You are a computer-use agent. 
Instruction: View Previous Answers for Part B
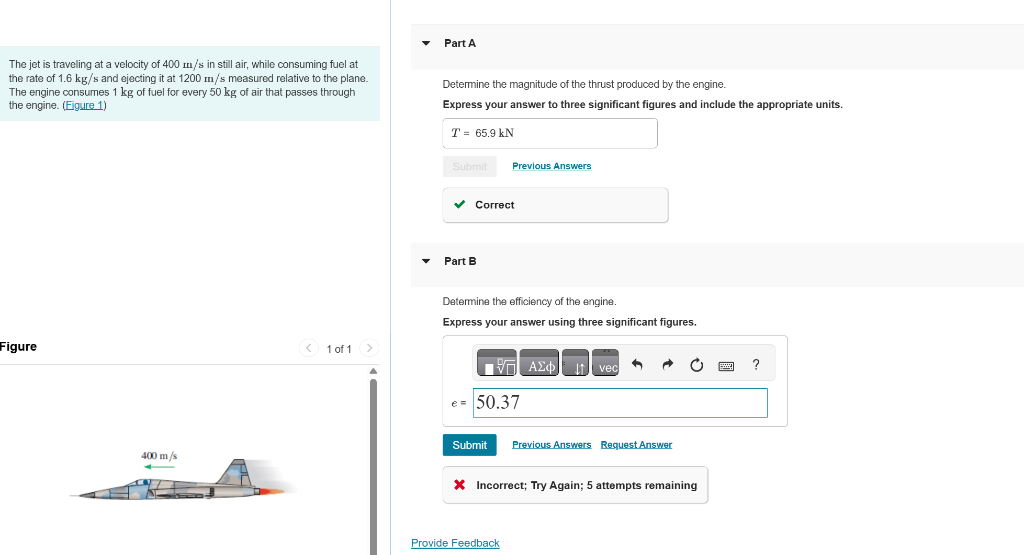[x=552, y=445]
